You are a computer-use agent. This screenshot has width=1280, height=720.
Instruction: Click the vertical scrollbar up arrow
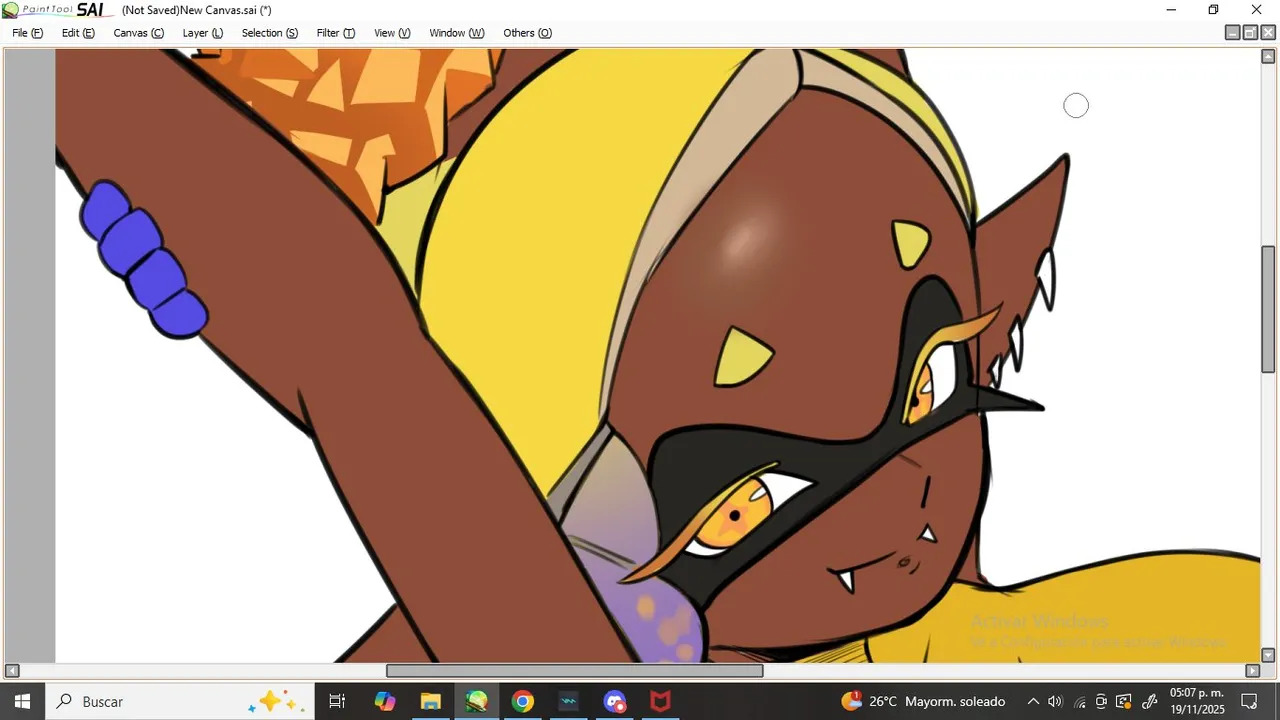(1268, 56)
